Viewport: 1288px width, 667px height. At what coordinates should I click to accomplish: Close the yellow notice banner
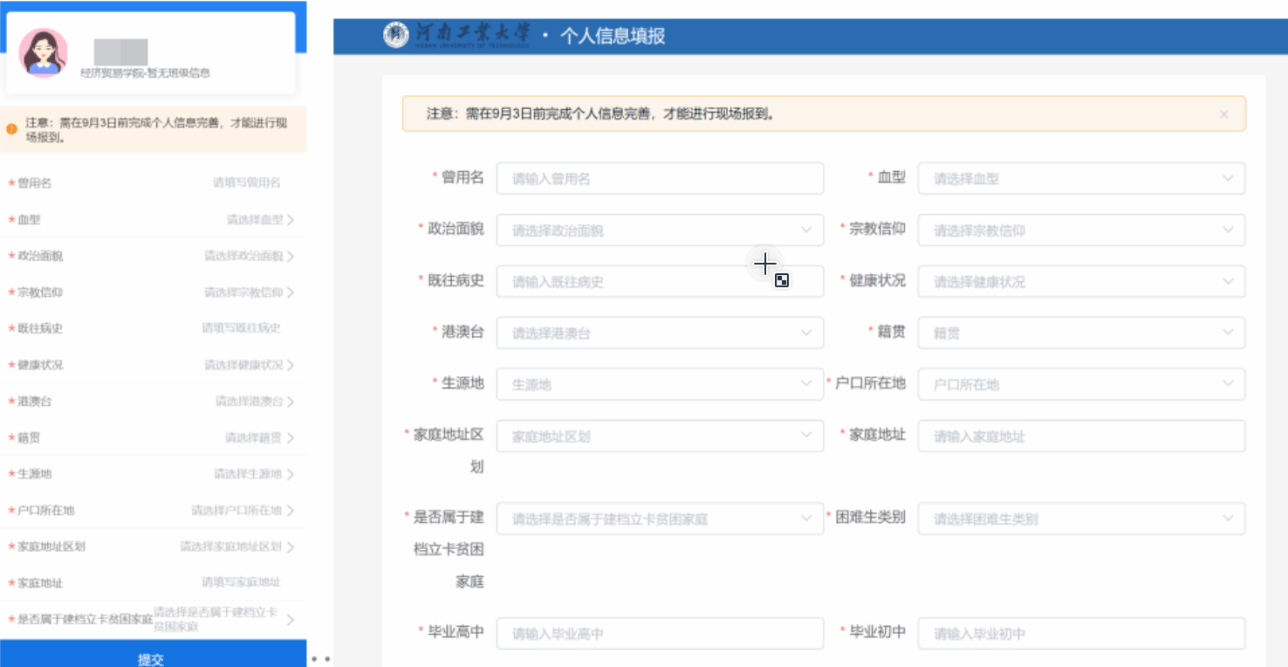1224,114
